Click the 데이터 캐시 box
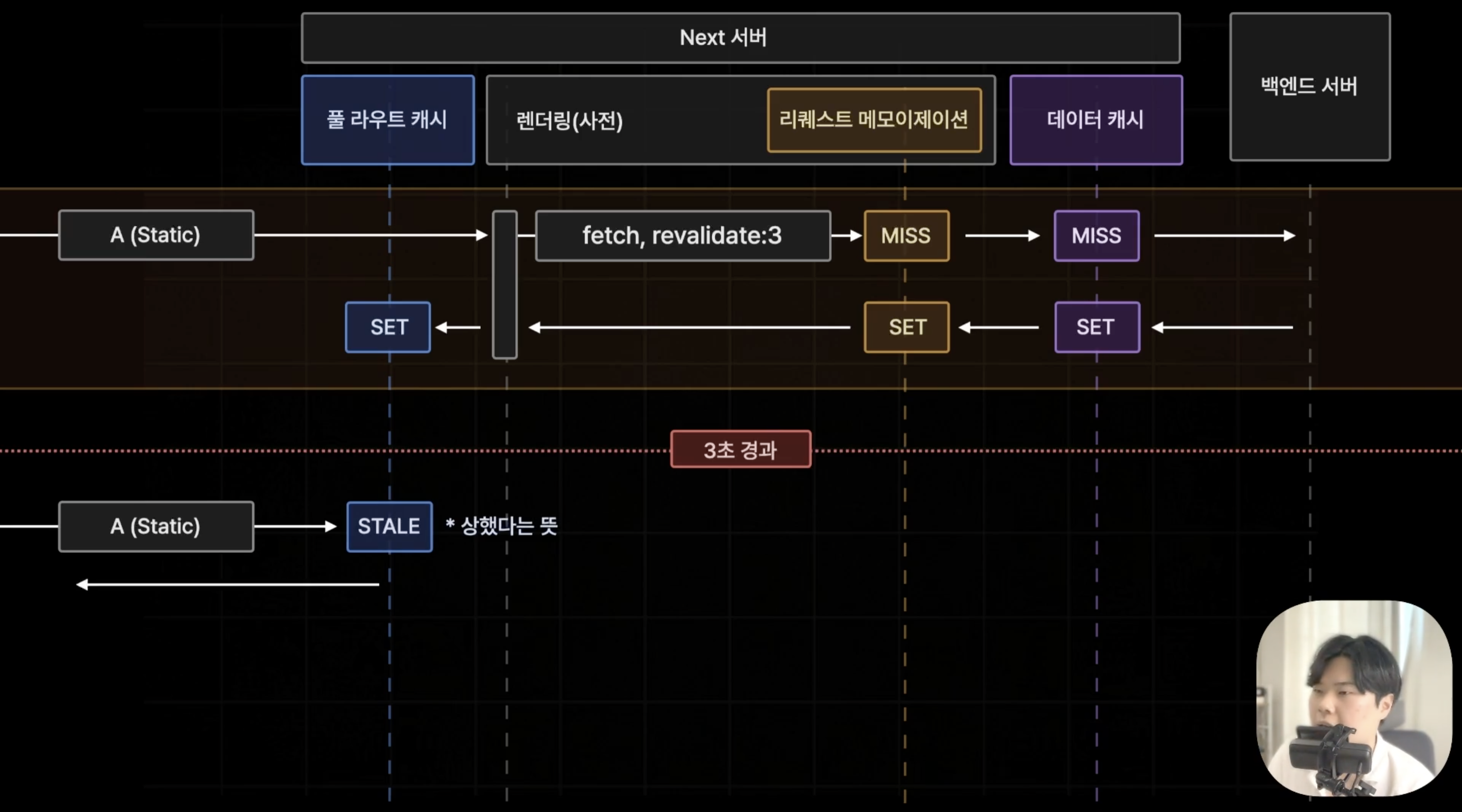This screenshot has height=812, width=1462. (x=1096, y=120)
